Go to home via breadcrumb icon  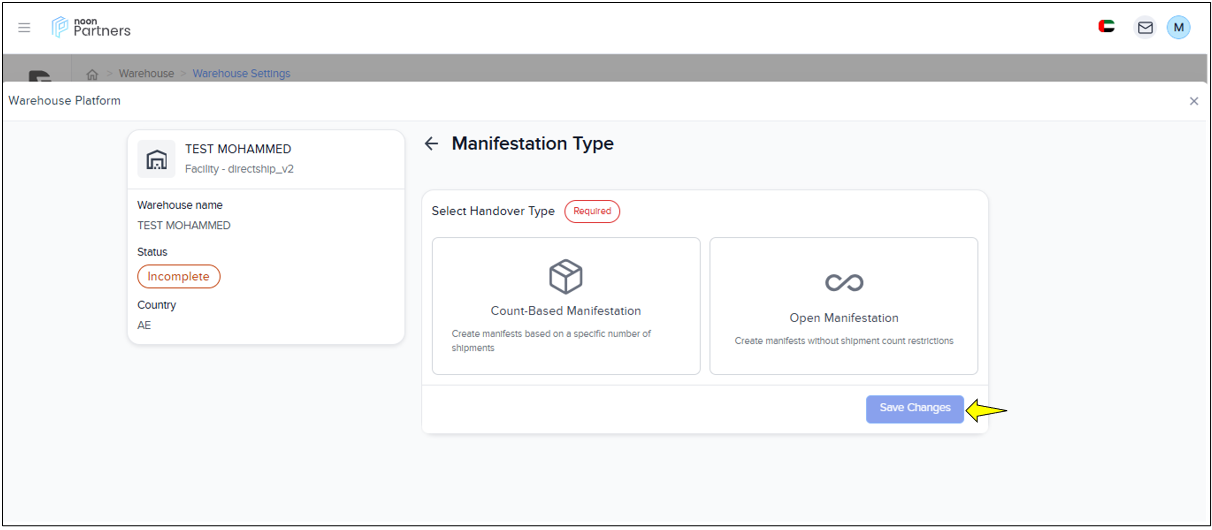(92, 74)
